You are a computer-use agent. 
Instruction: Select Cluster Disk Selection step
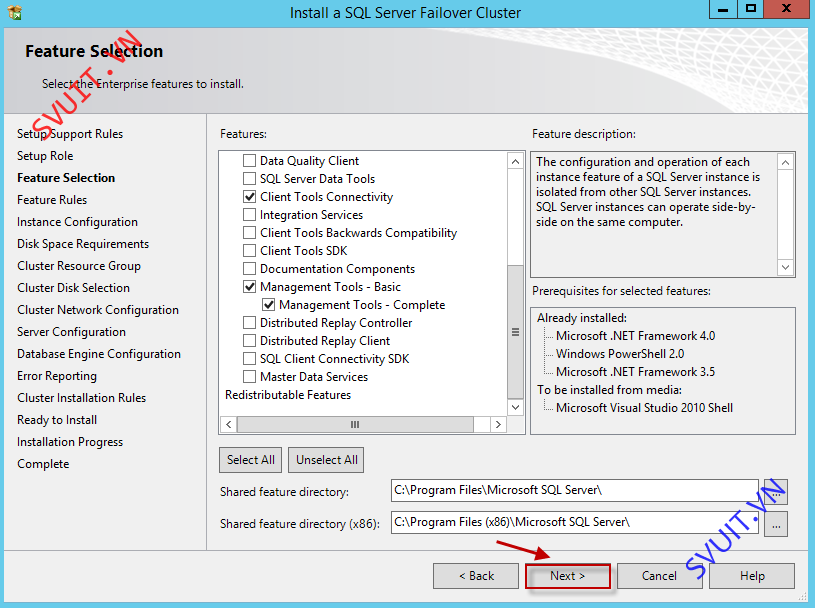73,288
